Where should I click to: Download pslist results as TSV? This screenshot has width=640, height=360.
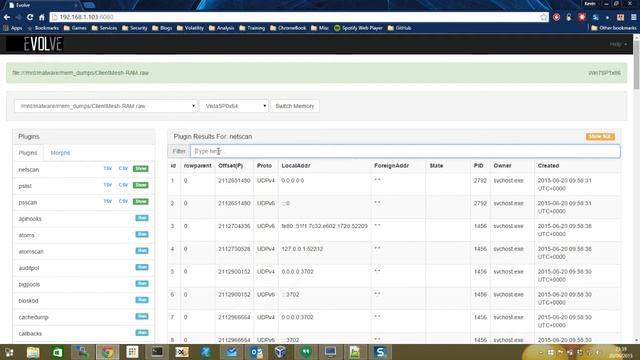[107, 185]
